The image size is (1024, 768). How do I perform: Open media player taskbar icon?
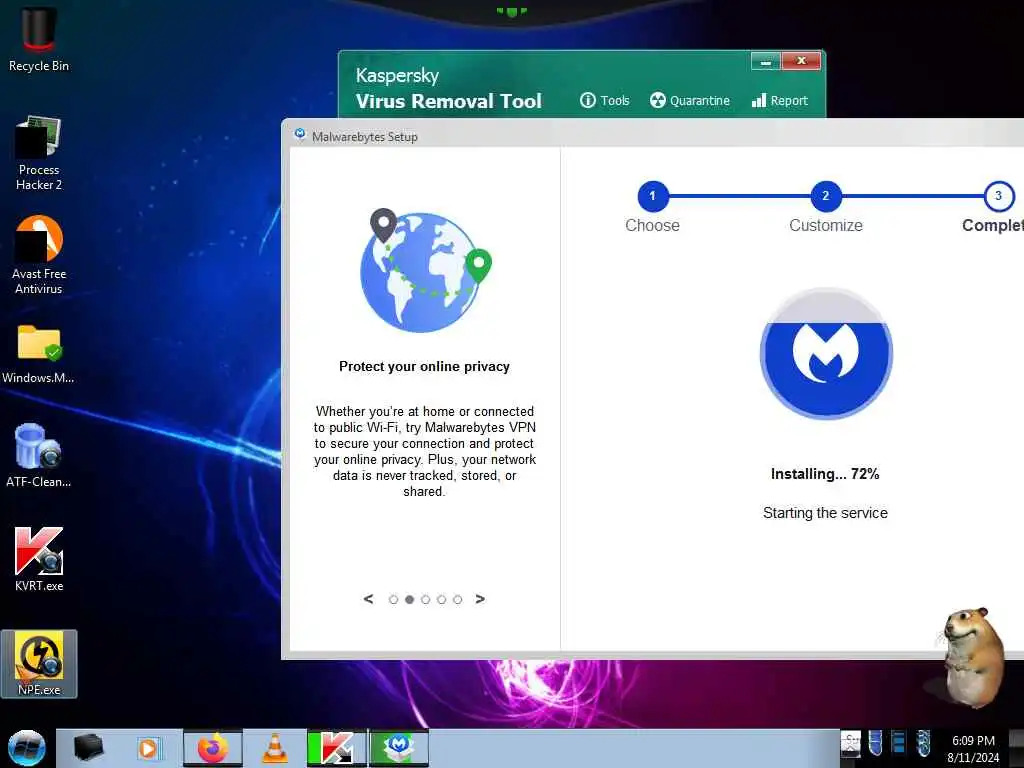pyautogui.click(x=148, y=748)
